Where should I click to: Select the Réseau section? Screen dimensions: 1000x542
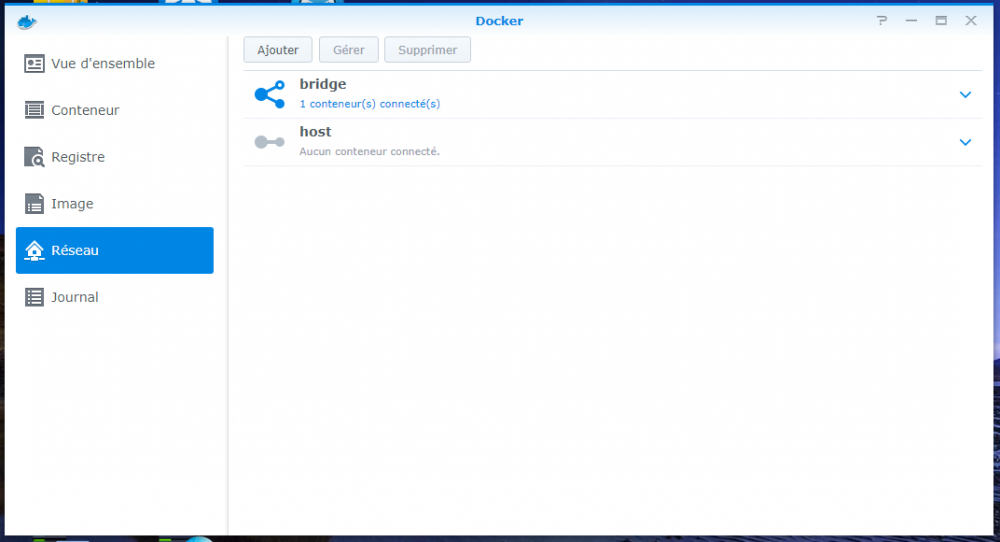coord(115,251)
